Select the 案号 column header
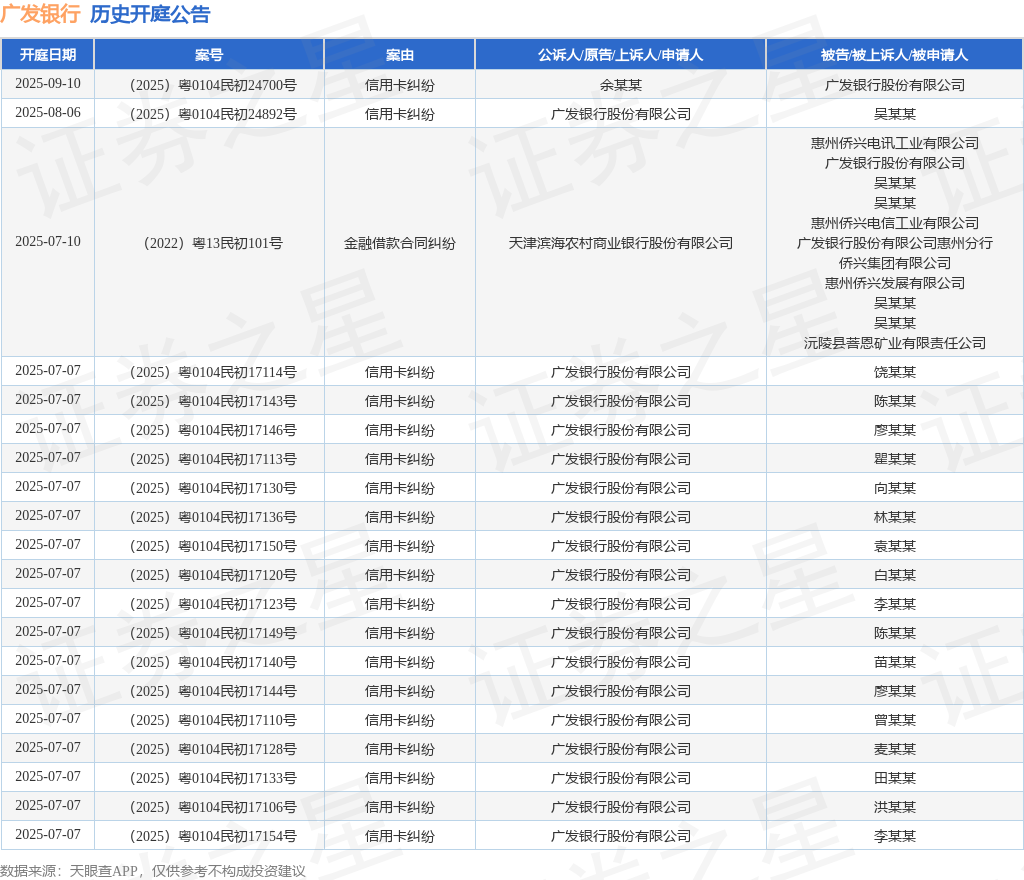Viewport: 1024px width, 880px height. coord(209,55)
